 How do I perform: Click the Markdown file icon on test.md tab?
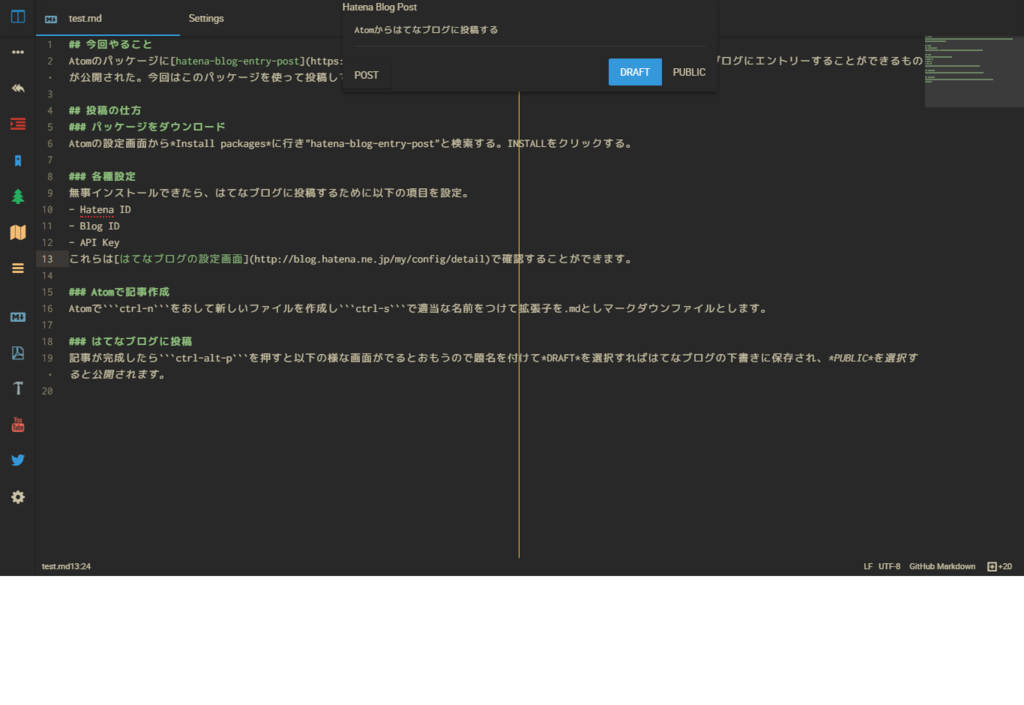click(51, 19)
